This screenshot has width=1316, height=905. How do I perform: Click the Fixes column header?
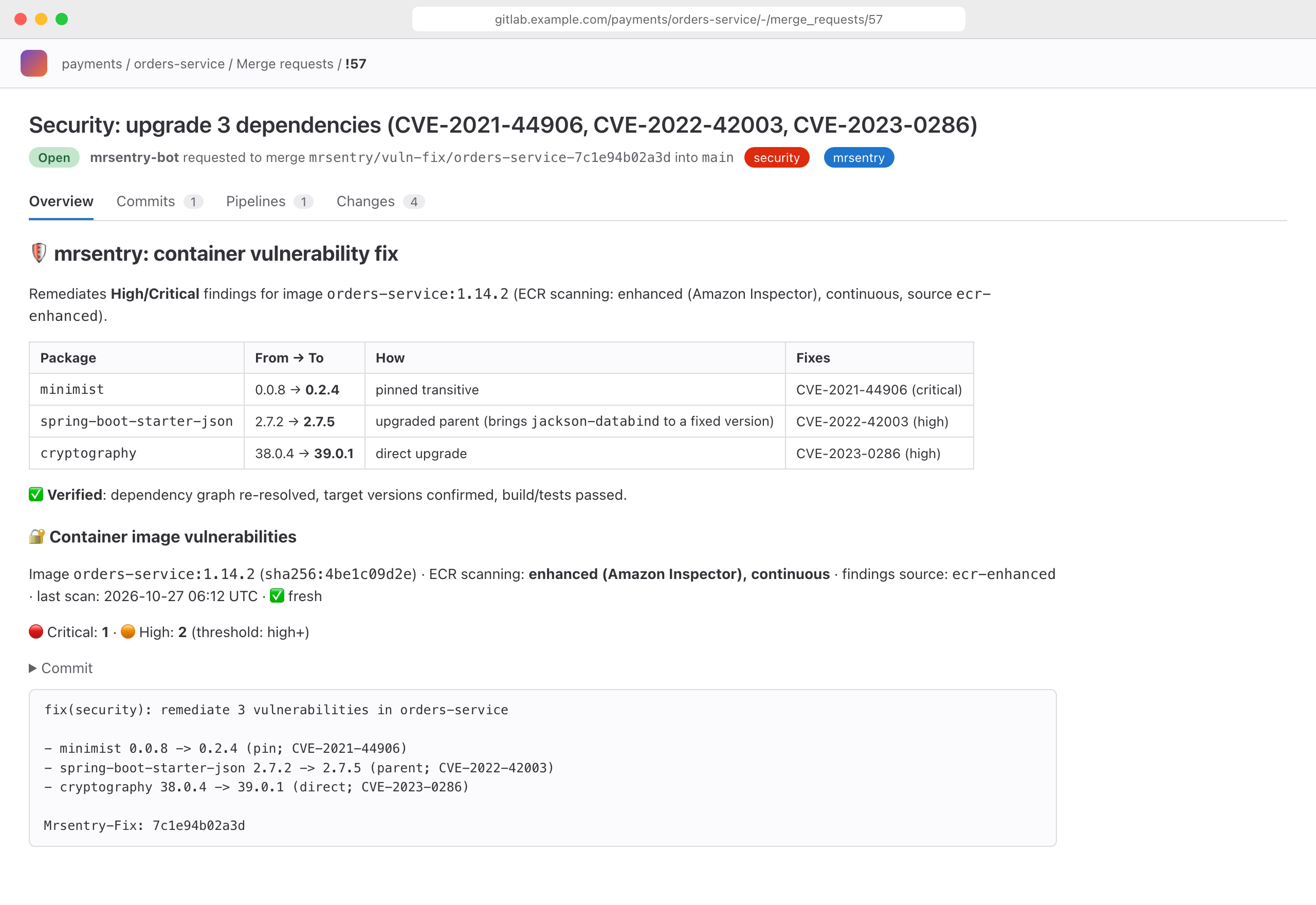(x=879, y=357)
